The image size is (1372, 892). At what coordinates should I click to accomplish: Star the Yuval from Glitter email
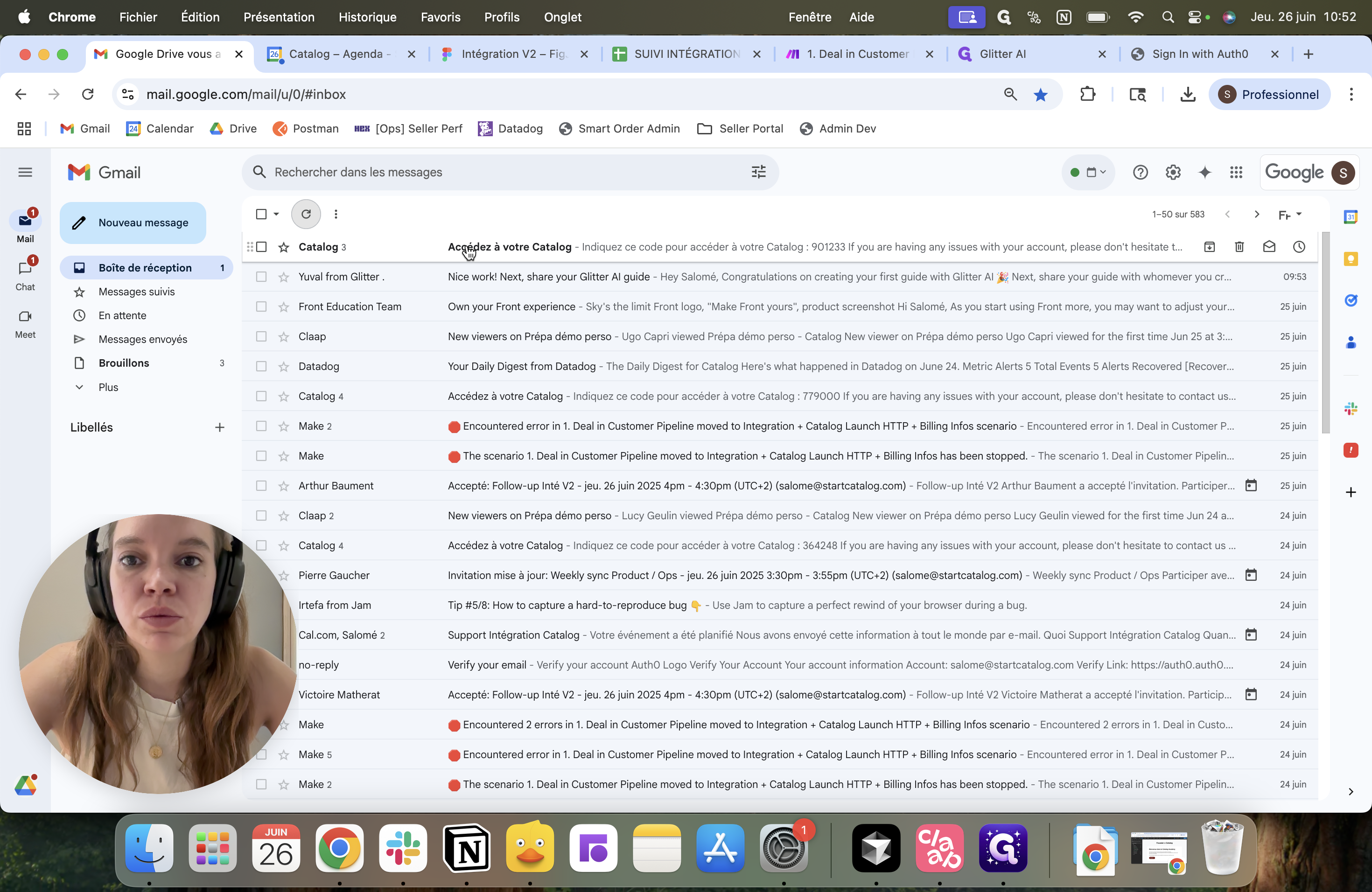pyautogui.click(x=284, y=277)
